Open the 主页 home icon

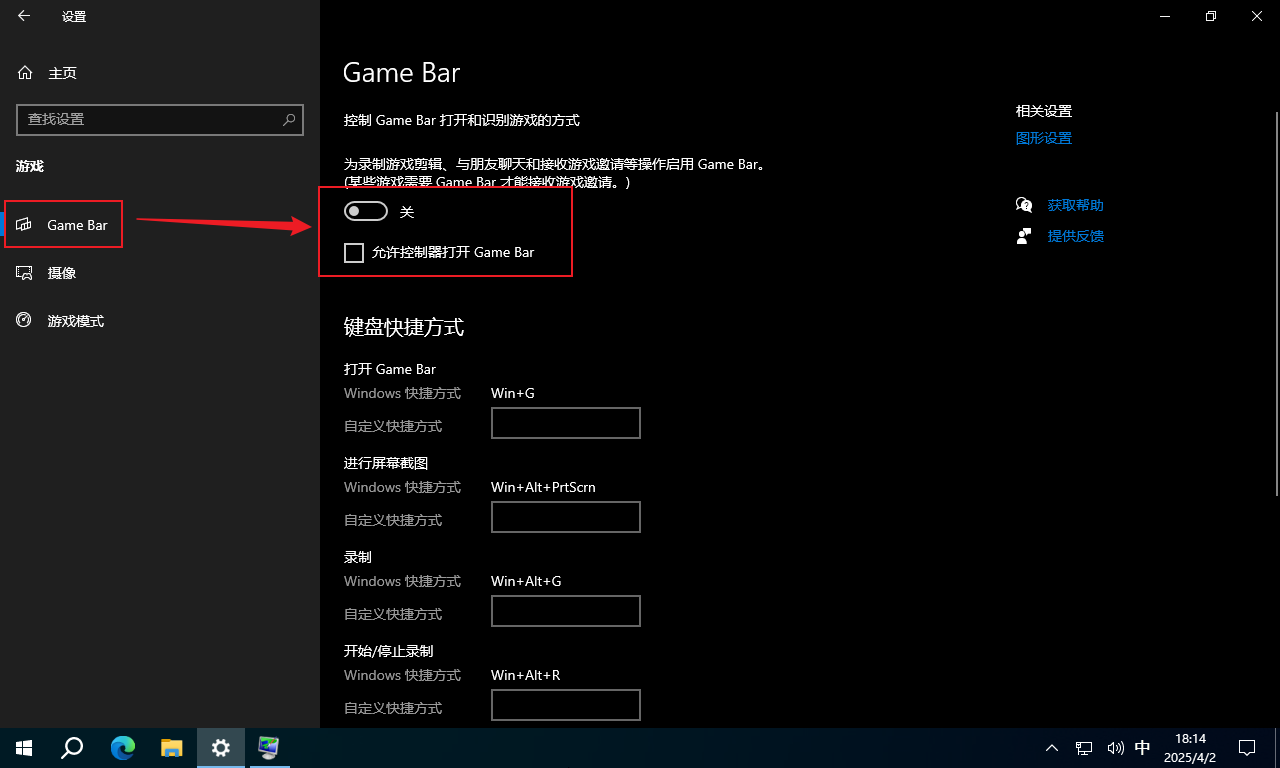tap(26, 73)
